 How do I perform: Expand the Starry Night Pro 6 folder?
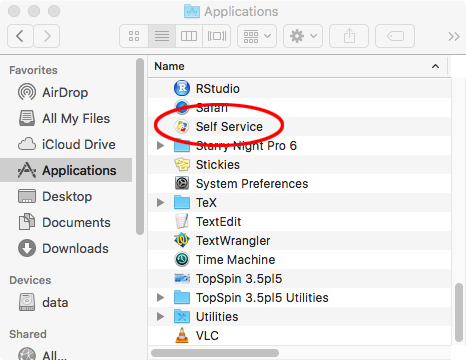pos(160,146)
